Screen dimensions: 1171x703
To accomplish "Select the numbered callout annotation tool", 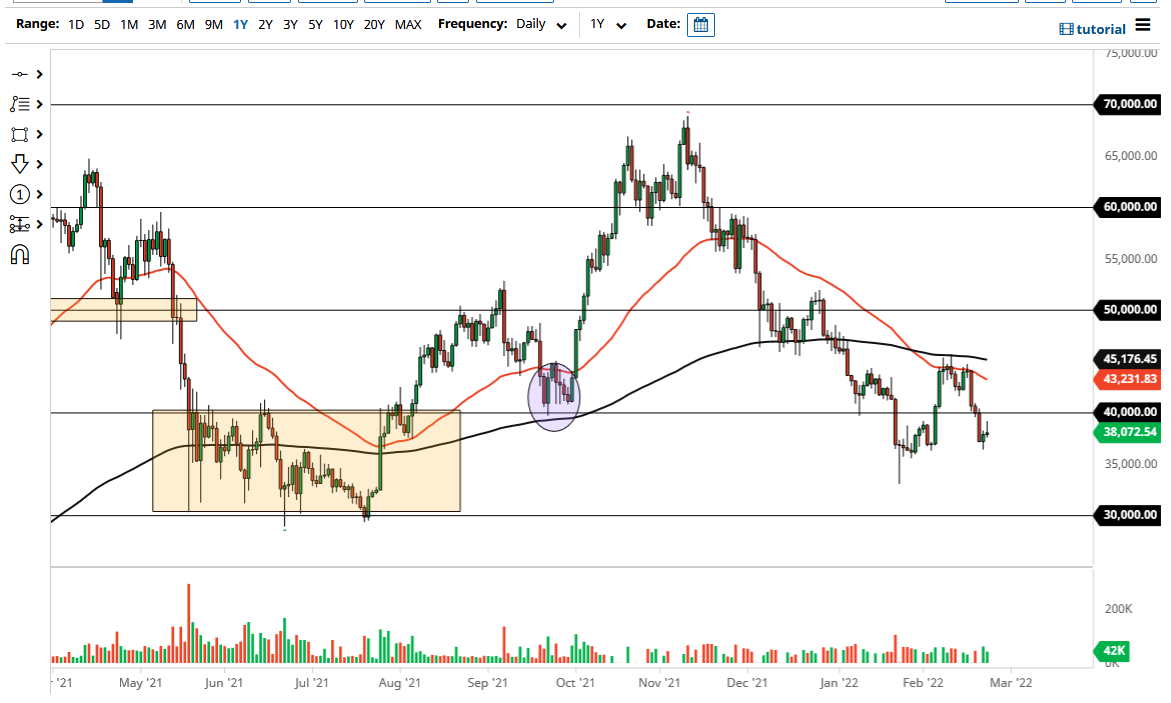I will [20, 194].
